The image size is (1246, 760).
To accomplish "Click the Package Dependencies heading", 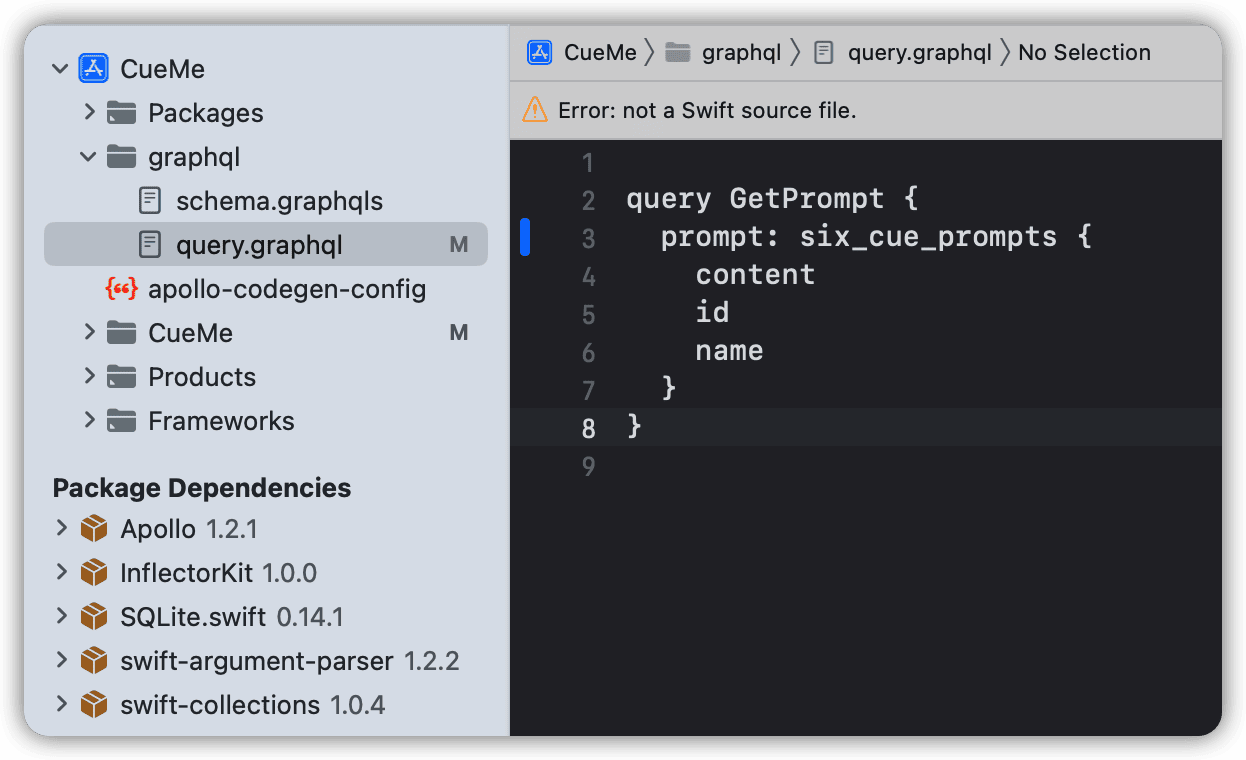I will (x=202, y=488).
